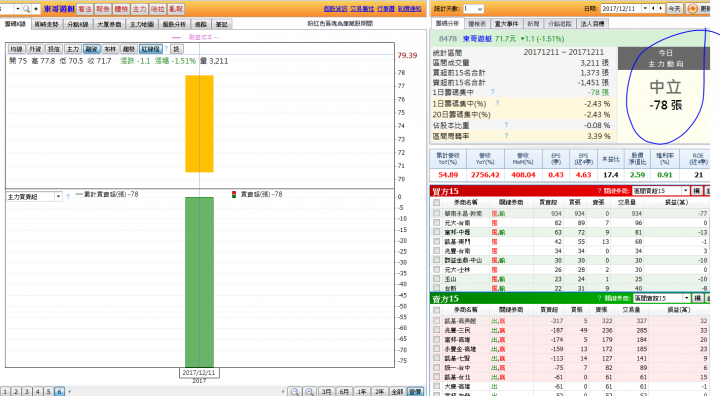Image resolution: width=720 pixels, height=396 pixels.
Task: Go to chart page 1
Action: (6, 392)
